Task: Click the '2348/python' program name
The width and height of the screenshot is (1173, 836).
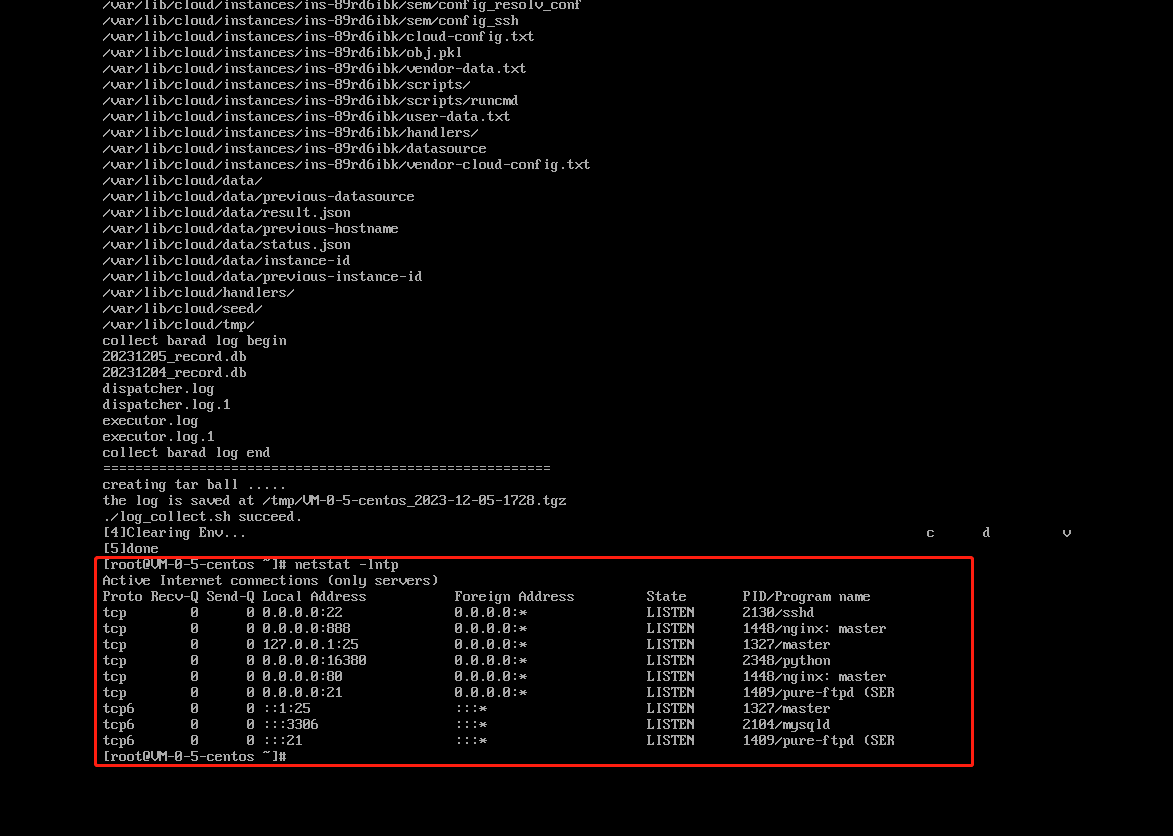Action: [x=786, y=660]
